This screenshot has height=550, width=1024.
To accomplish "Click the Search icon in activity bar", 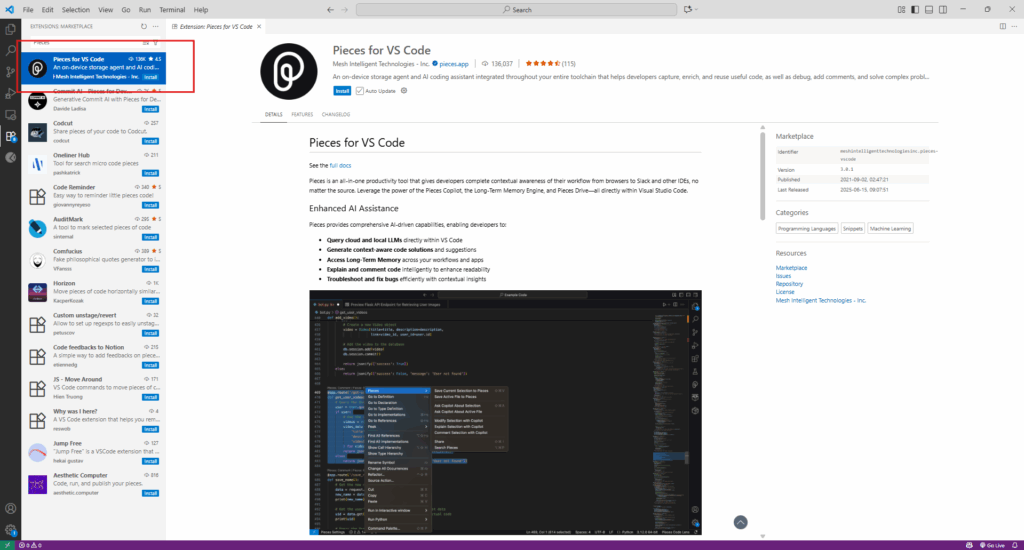I will click(11, 50).
